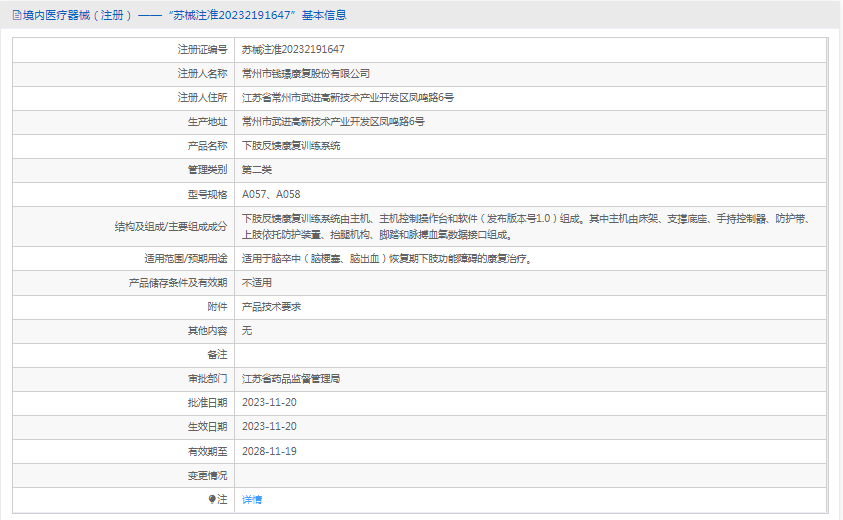Select the 无 value in 其他内容 row
Screen dimensions: 843x520
coord(247,331)
